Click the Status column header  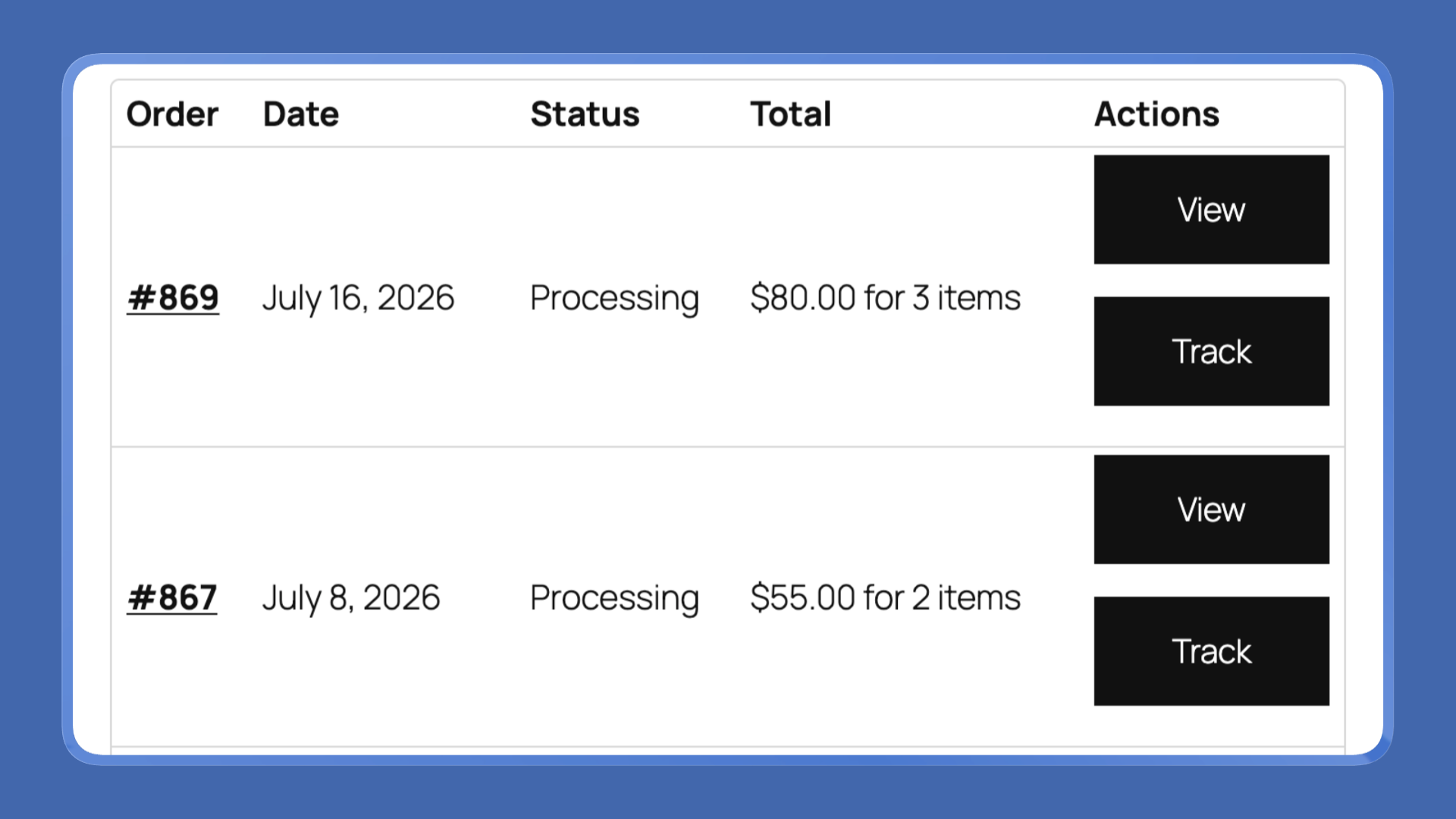(x=585, y=115)
